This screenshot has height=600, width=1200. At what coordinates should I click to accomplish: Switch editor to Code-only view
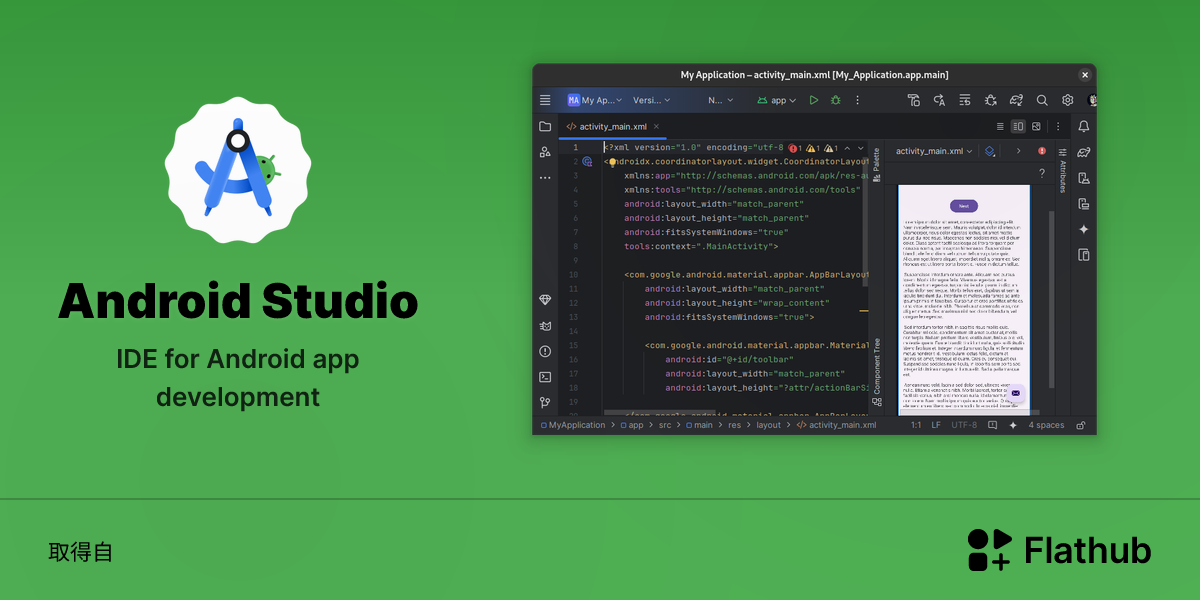pyautogui.click(x=1000, y=127)
